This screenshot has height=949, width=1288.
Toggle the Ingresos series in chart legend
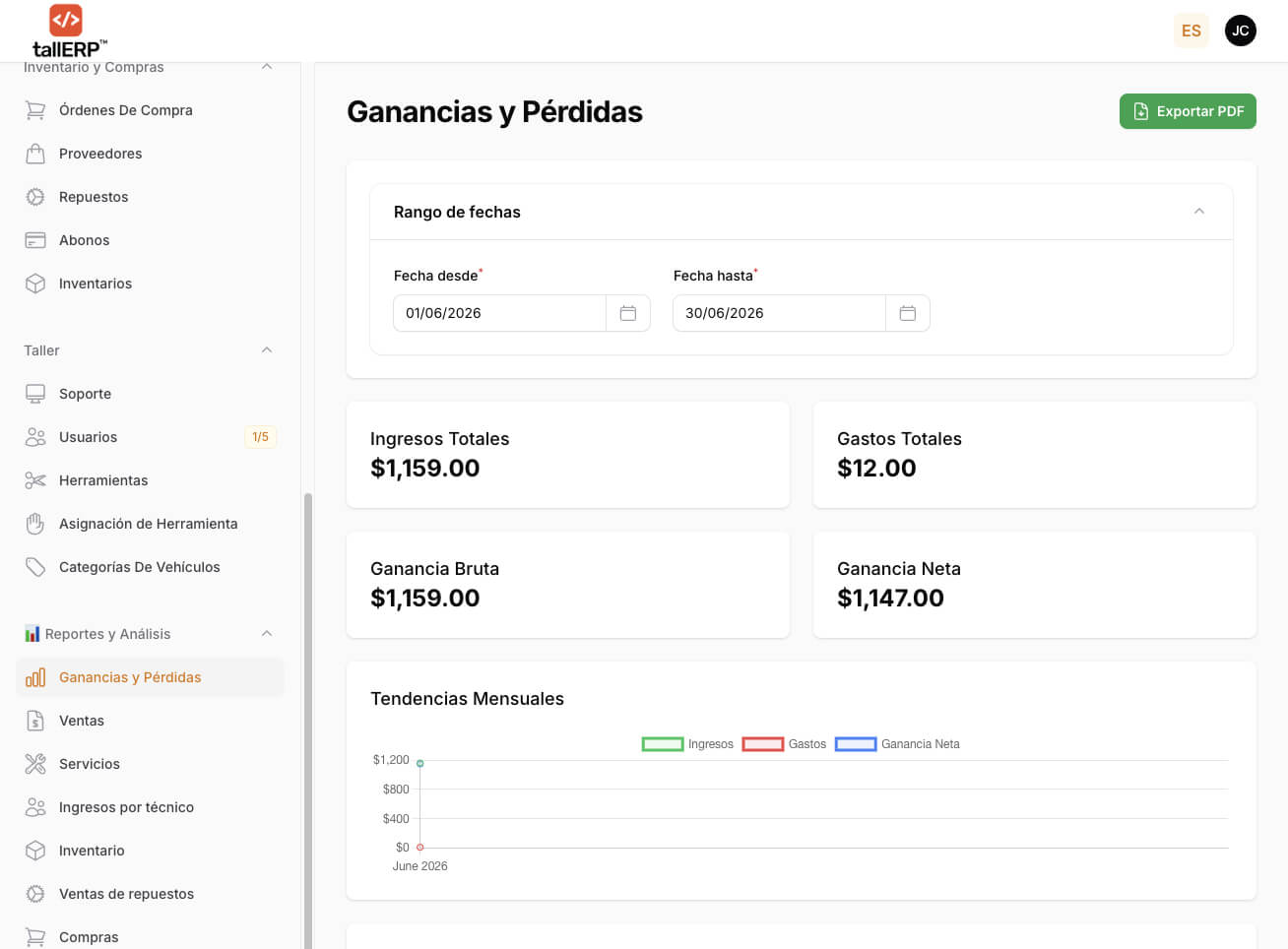pyautogui.click(x=687, y=744)
